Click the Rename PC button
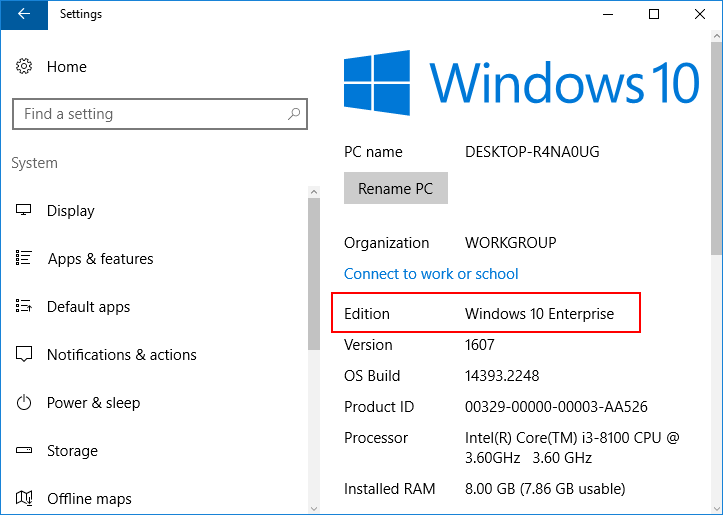The width and height of the screenshot is (723, 515). click(x=396, y=188)
